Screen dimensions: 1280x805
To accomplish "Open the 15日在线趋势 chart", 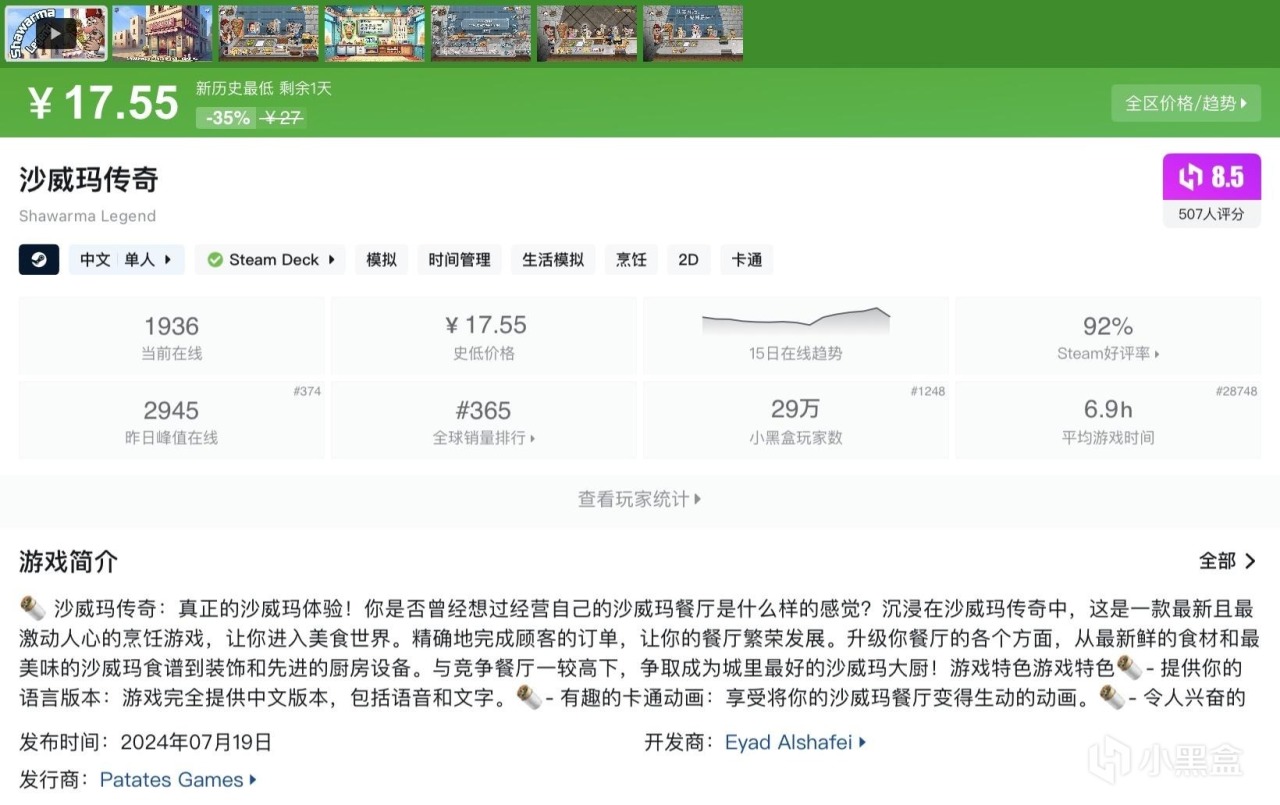I will 796,336.
